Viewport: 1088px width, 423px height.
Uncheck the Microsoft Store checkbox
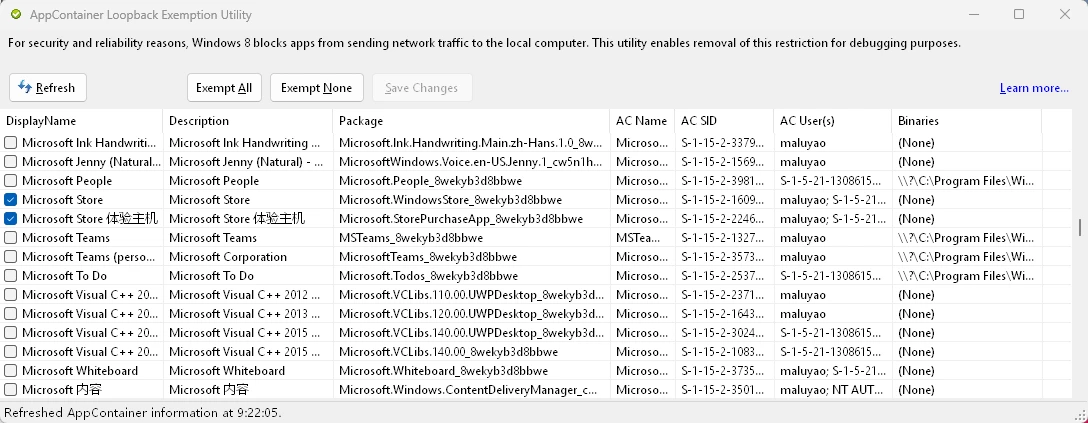tap(10, 200)
